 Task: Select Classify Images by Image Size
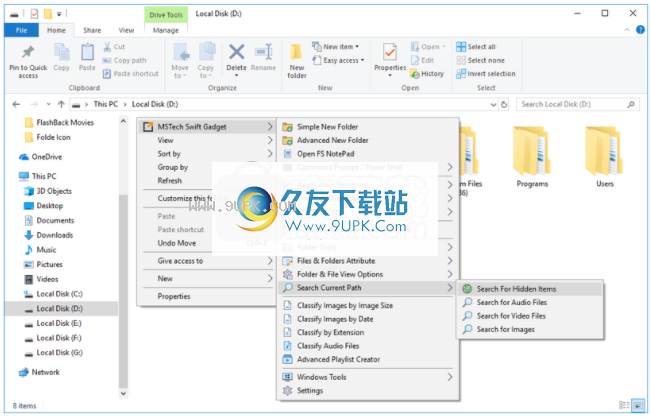[x=368, y=306]
